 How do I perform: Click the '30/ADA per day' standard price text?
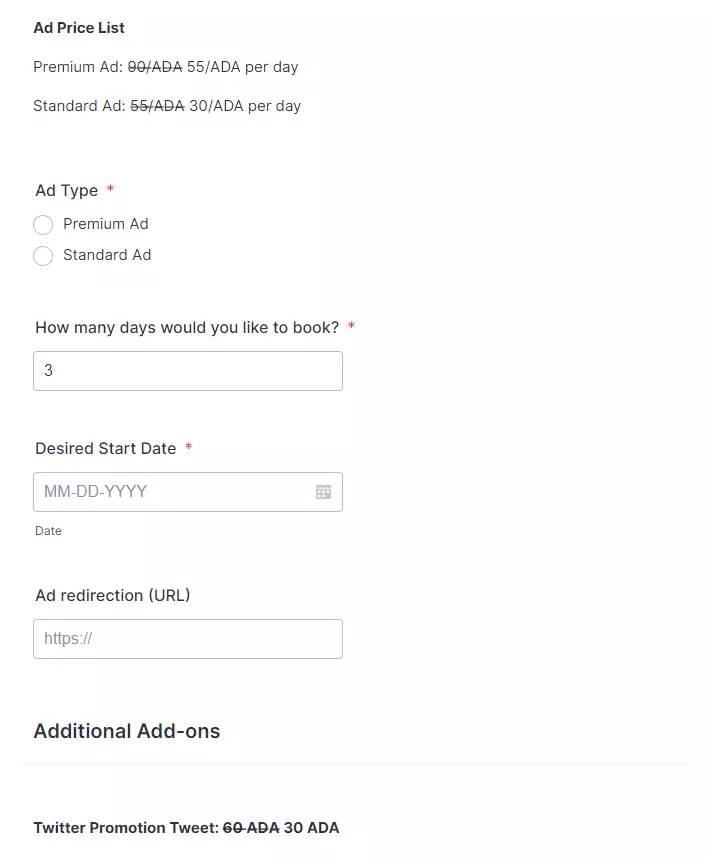(x=245, y=106)
